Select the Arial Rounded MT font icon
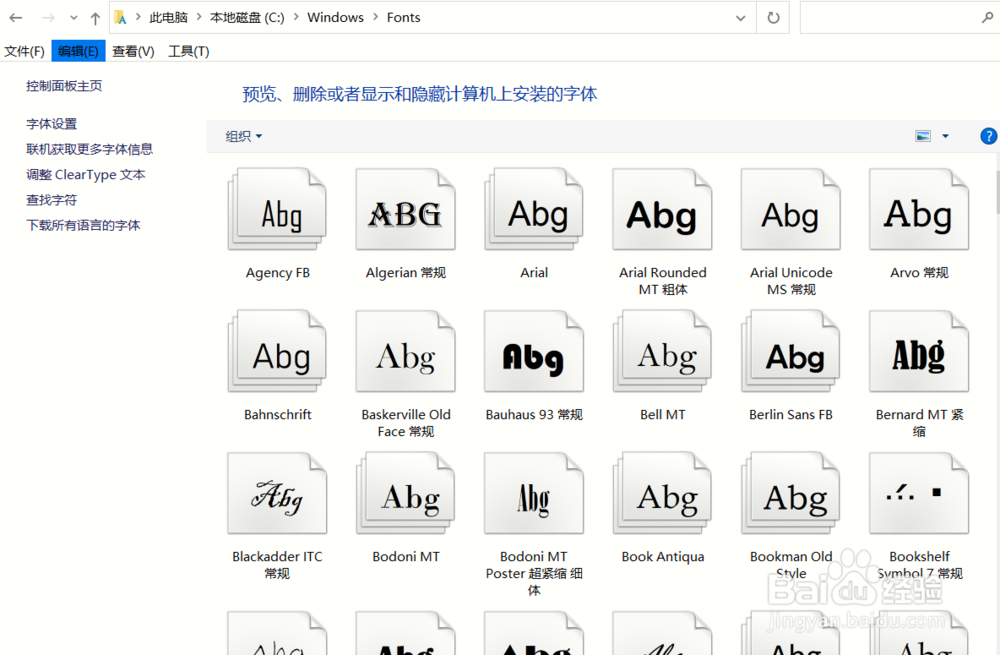1000x655 pixels. 662,209
